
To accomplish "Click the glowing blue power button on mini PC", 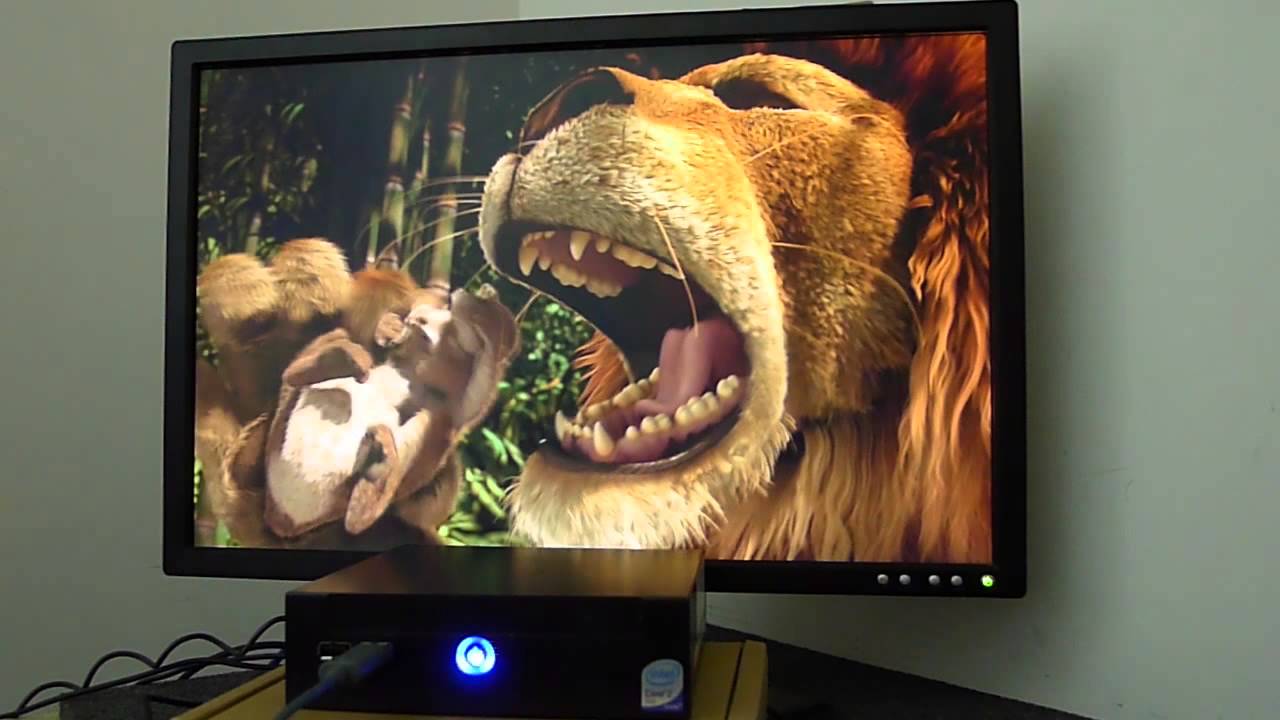I will pos(475,655).
